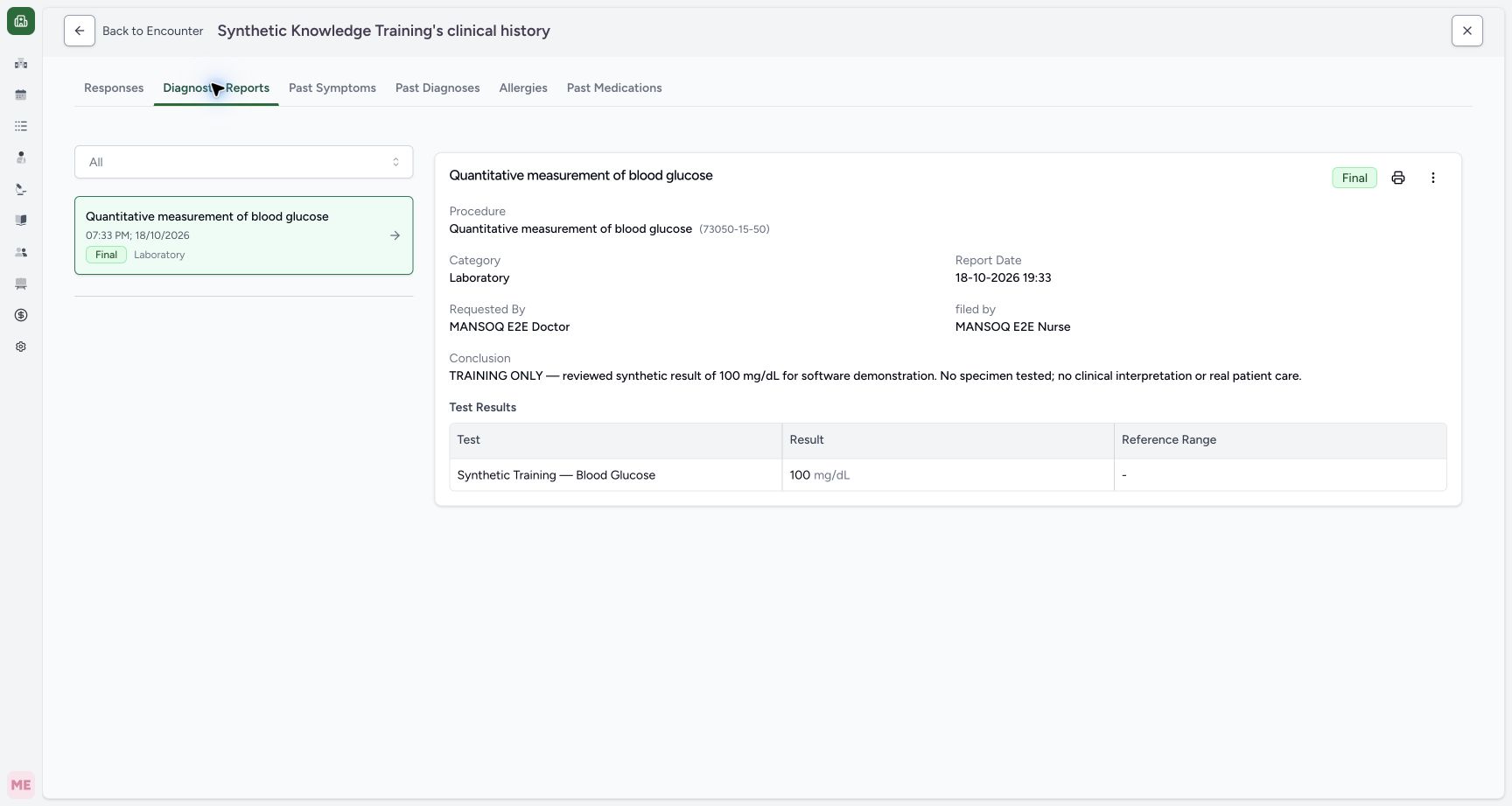1512x806 pixels.
Task: Click the arrow on the report list card
Action: click(395, 235)
